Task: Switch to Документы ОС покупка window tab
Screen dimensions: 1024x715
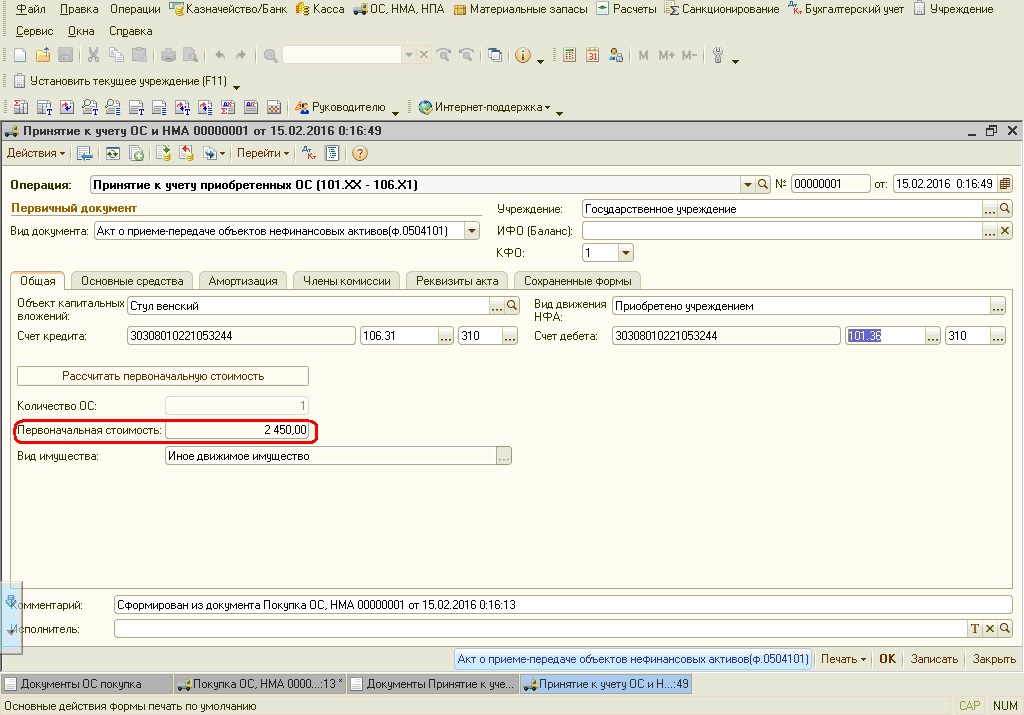Action: [87, 684]
